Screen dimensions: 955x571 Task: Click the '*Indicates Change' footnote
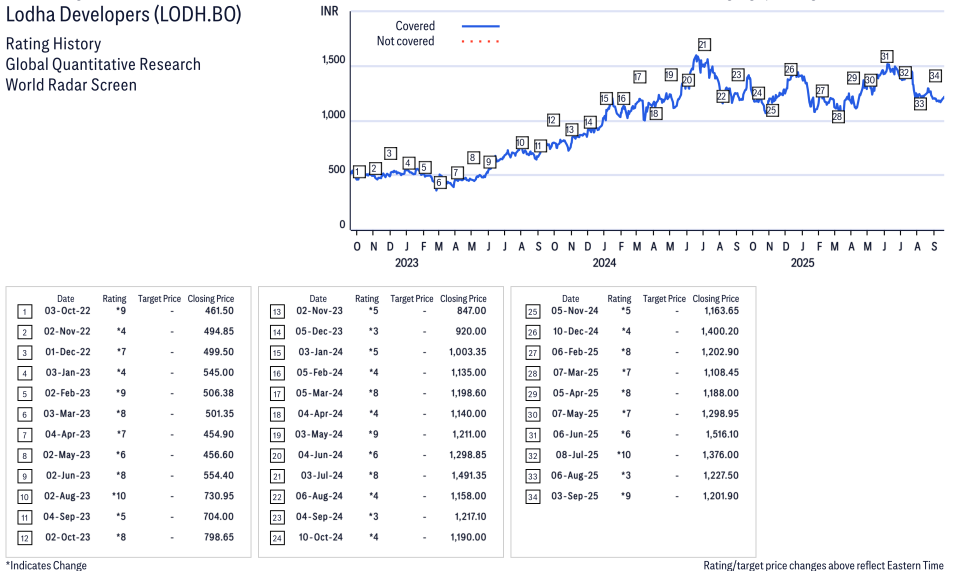46,565
